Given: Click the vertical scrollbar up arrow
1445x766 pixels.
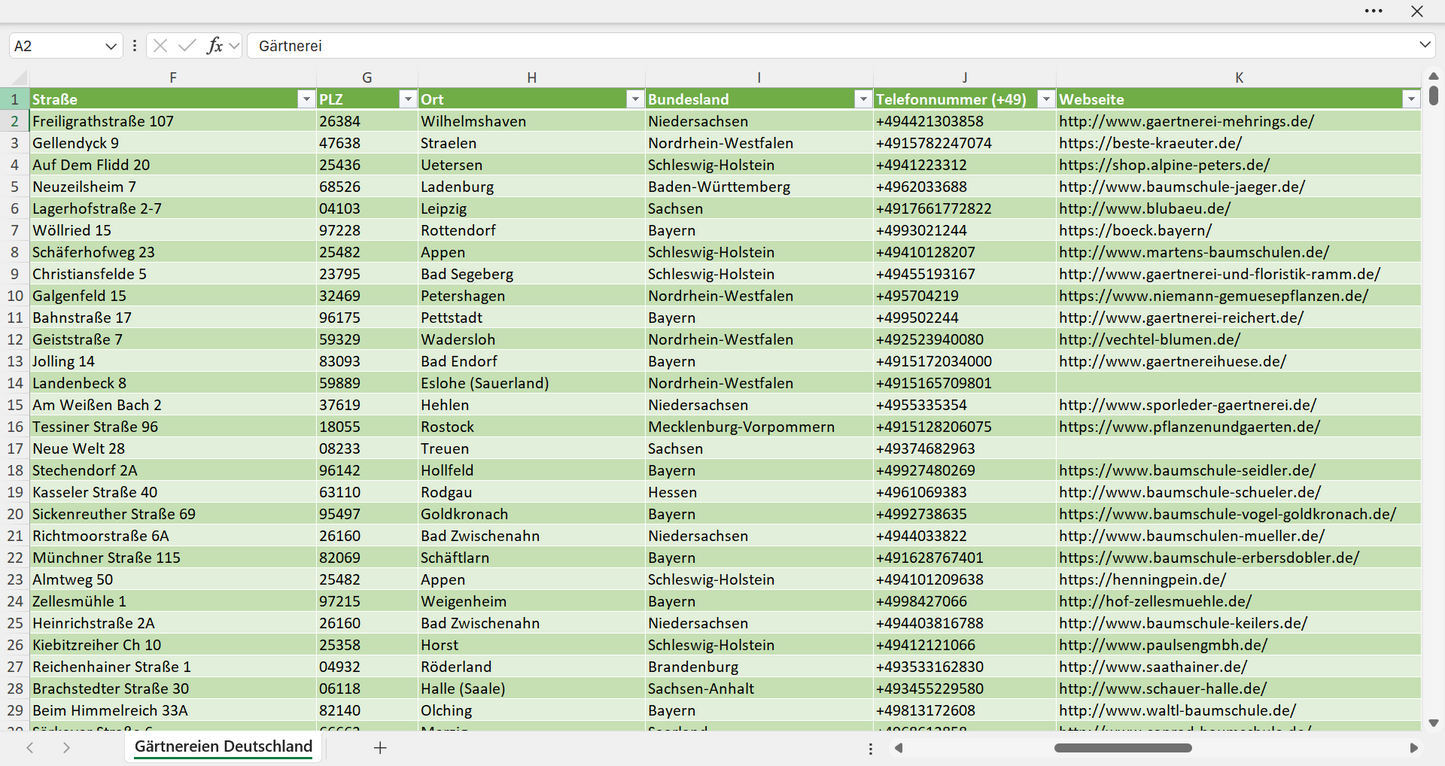Looking at the screenshot, I should (1433, 75).
